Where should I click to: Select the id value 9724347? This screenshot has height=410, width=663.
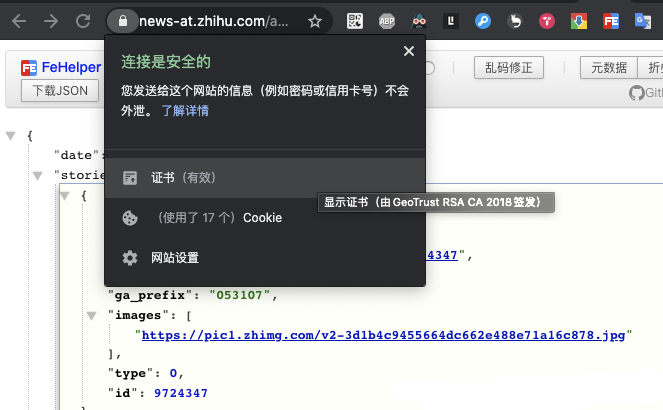pos(181,393)
